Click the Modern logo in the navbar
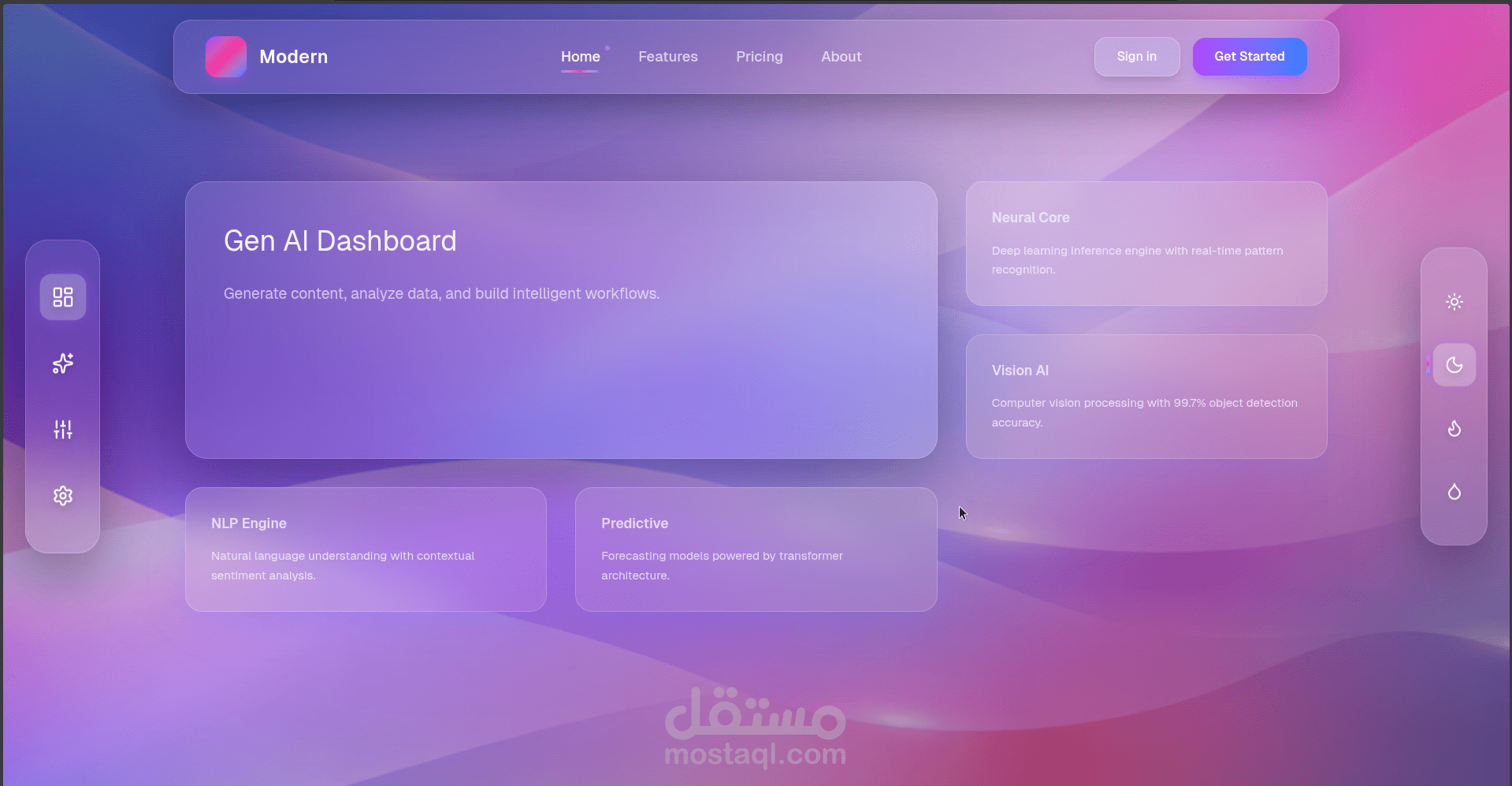This screenshot has height=786, width=1512. point(266,56)
